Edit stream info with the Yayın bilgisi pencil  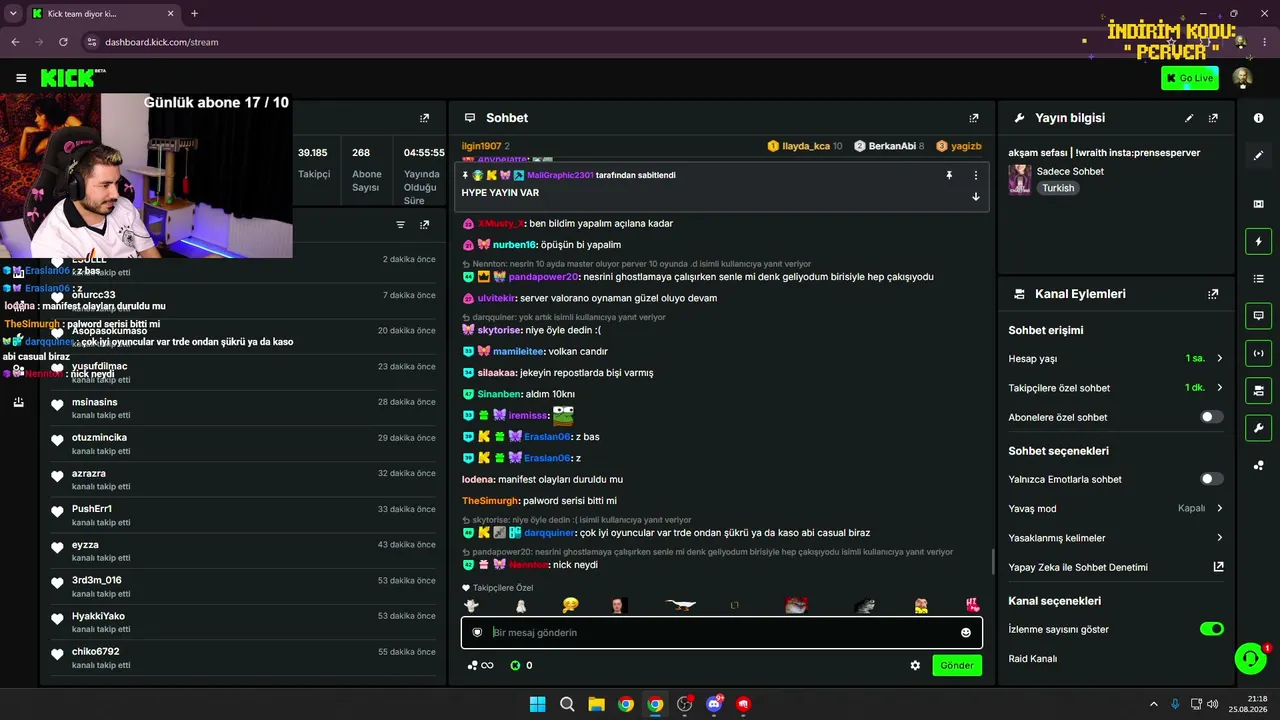(1189, 118)
